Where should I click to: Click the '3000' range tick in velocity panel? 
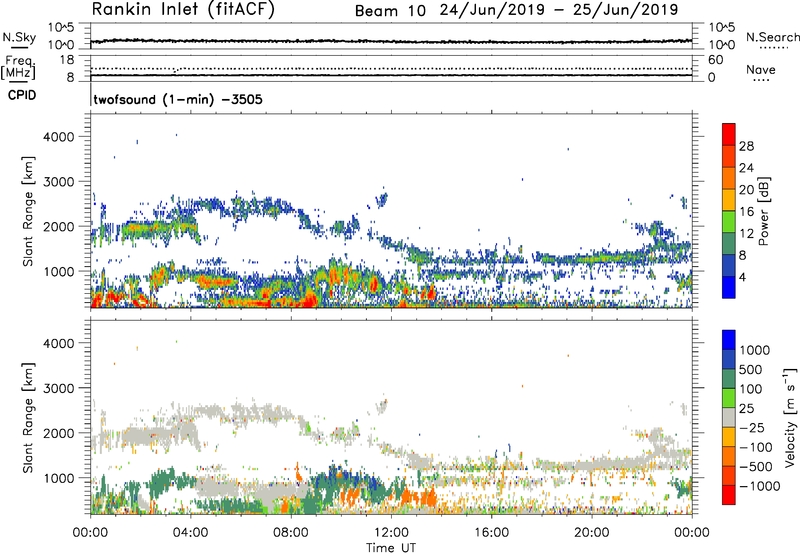(x=58, y=388)
